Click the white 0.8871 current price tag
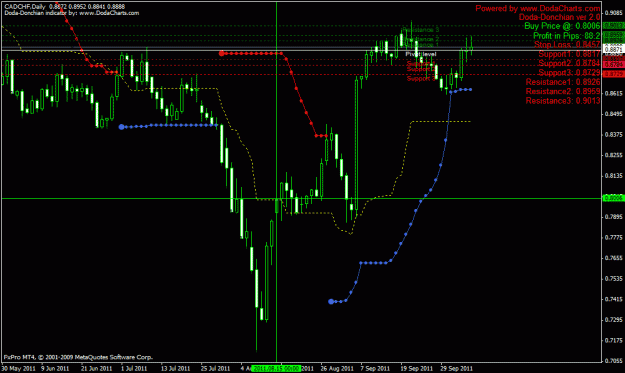Viewport: 625px width, 373px height. point(614,50)
